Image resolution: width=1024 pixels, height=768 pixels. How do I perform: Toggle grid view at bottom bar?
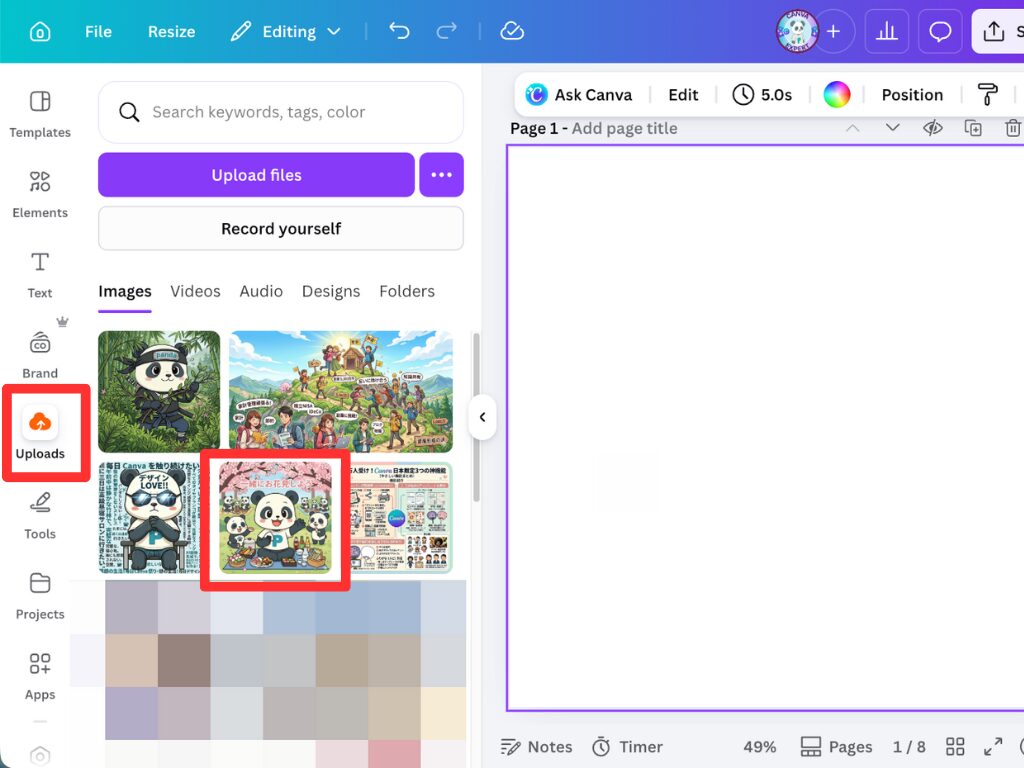click(955, 747)
